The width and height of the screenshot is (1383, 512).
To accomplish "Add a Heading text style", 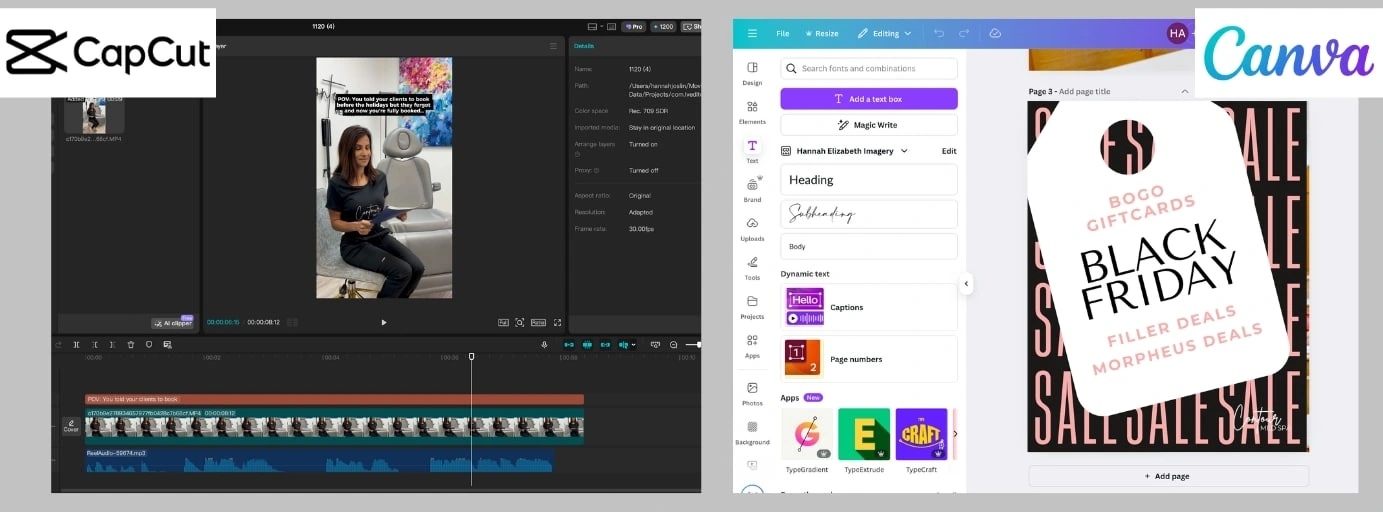I will 869,180.
